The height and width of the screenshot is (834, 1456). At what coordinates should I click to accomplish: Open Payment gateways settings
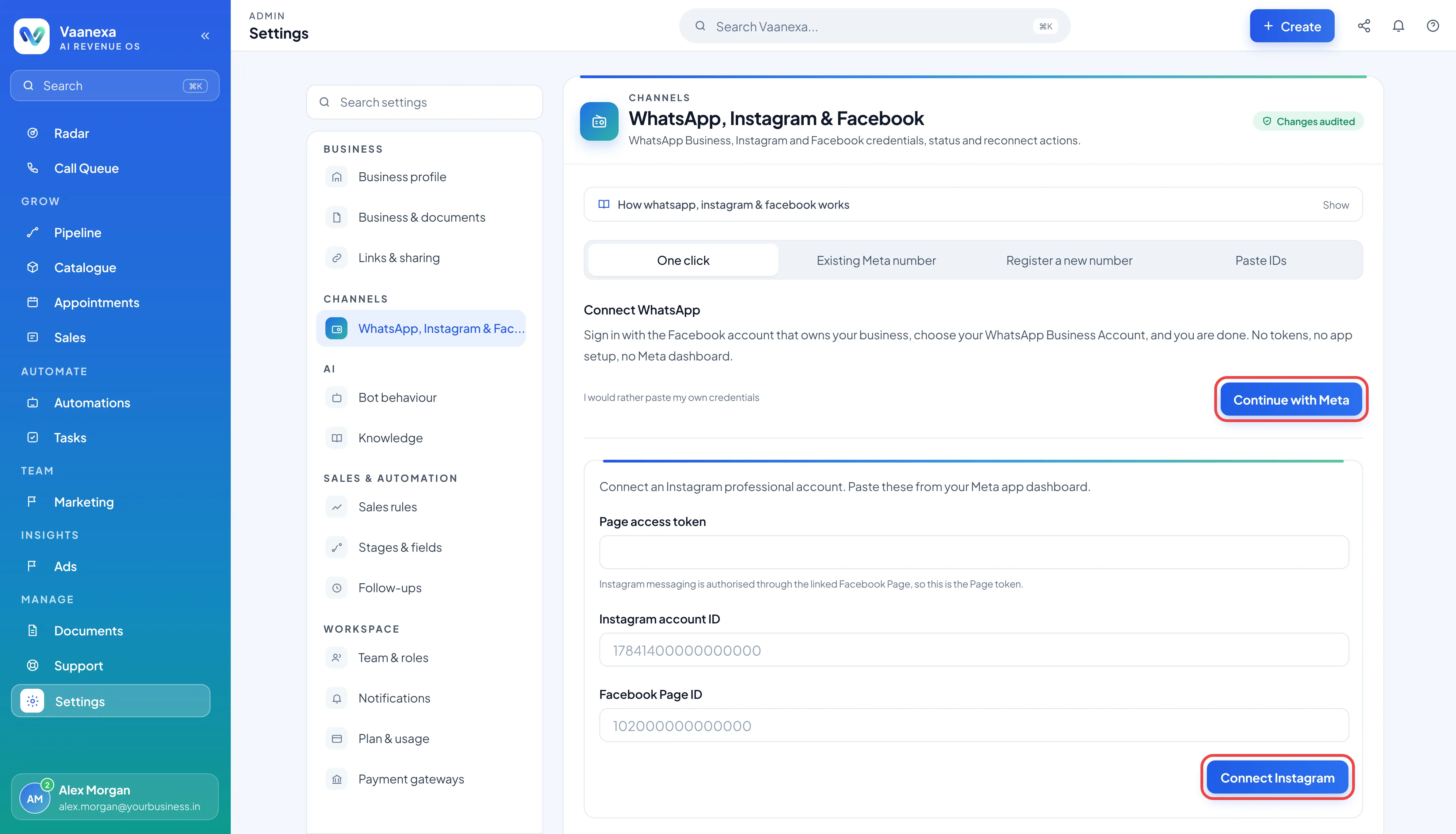pos(421,779)
